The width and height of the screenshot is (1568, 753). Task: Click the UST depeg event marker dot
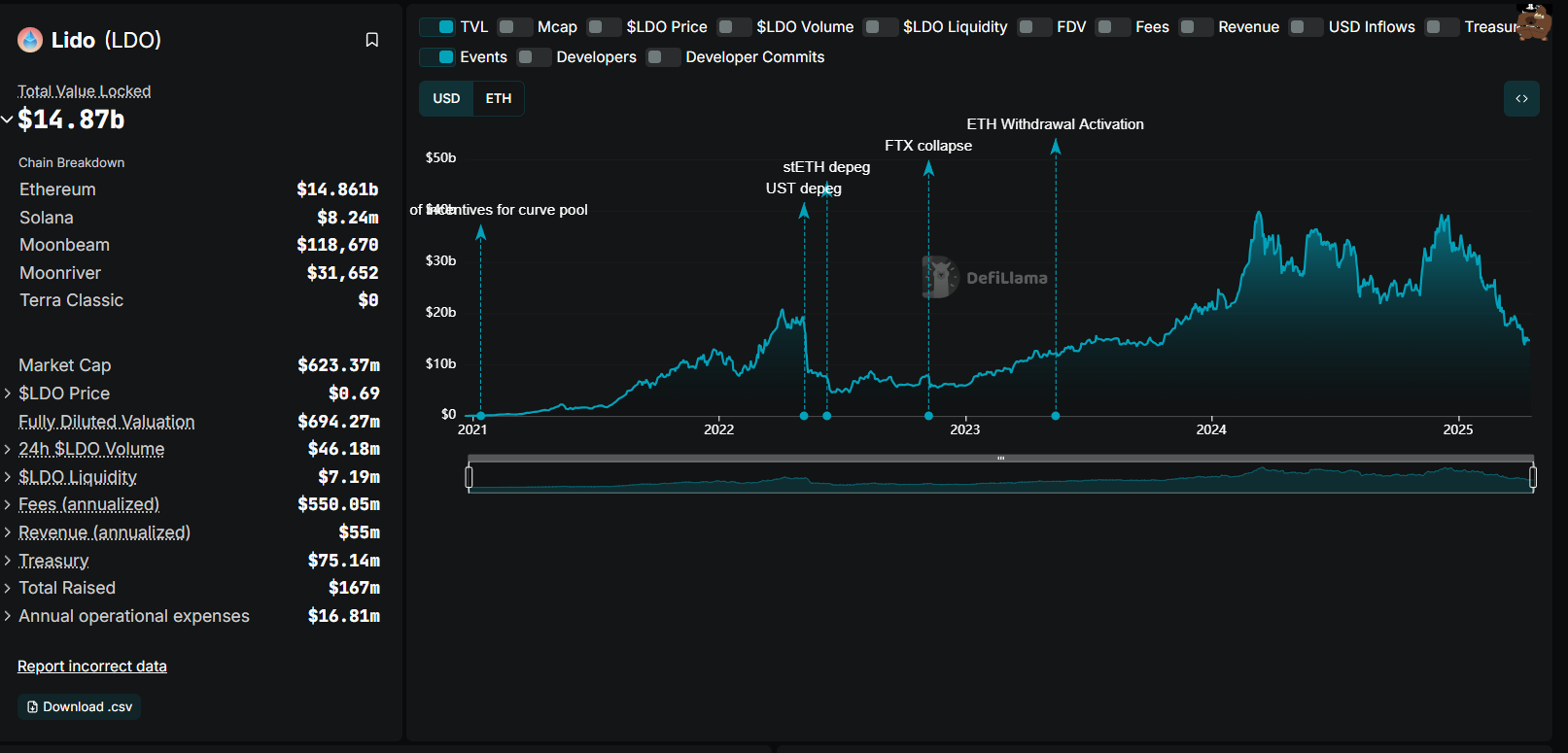[804, 416]
